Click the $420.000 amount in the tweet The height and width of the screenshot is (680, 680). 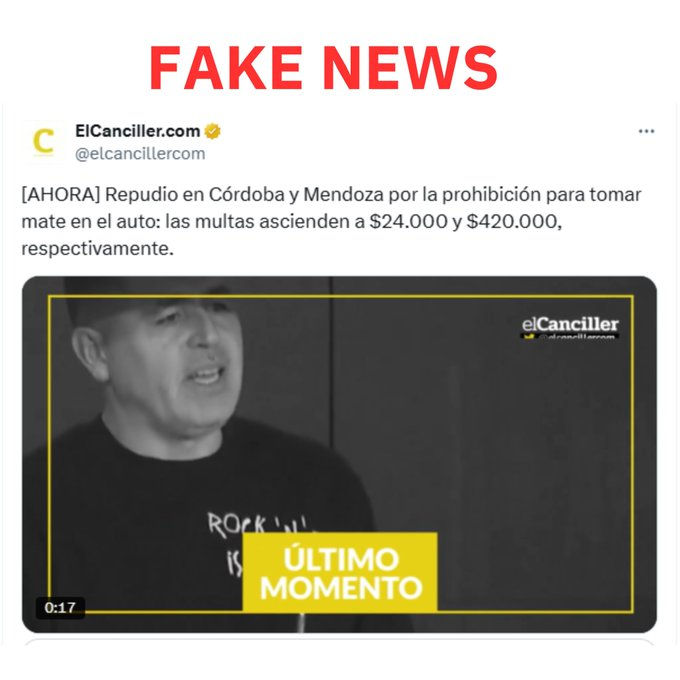tap(514, 222)
